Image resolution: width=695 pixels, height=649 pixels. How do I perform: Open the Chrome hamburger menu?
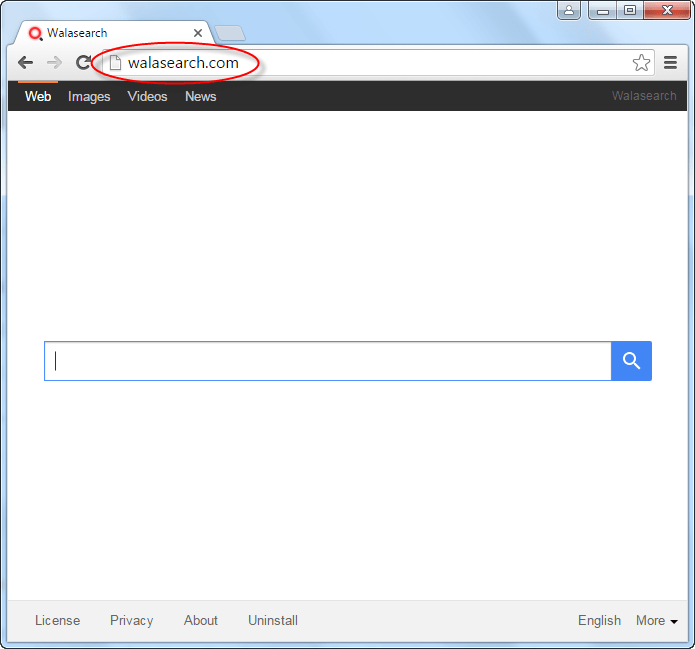pos(670,63)
